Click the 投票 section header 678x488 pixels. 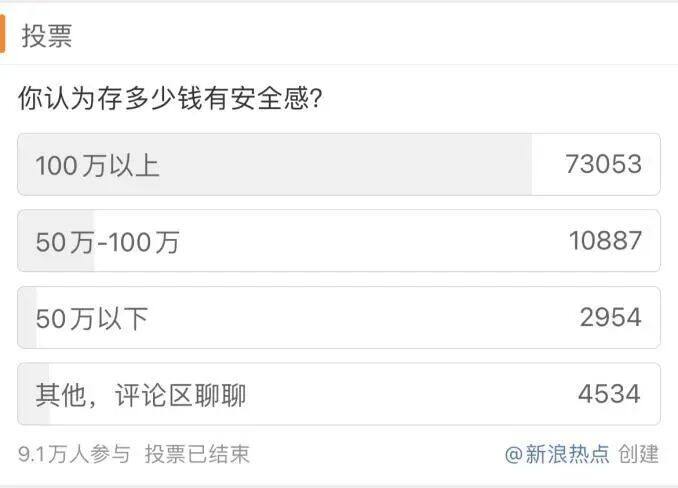[x=46, y=36]
